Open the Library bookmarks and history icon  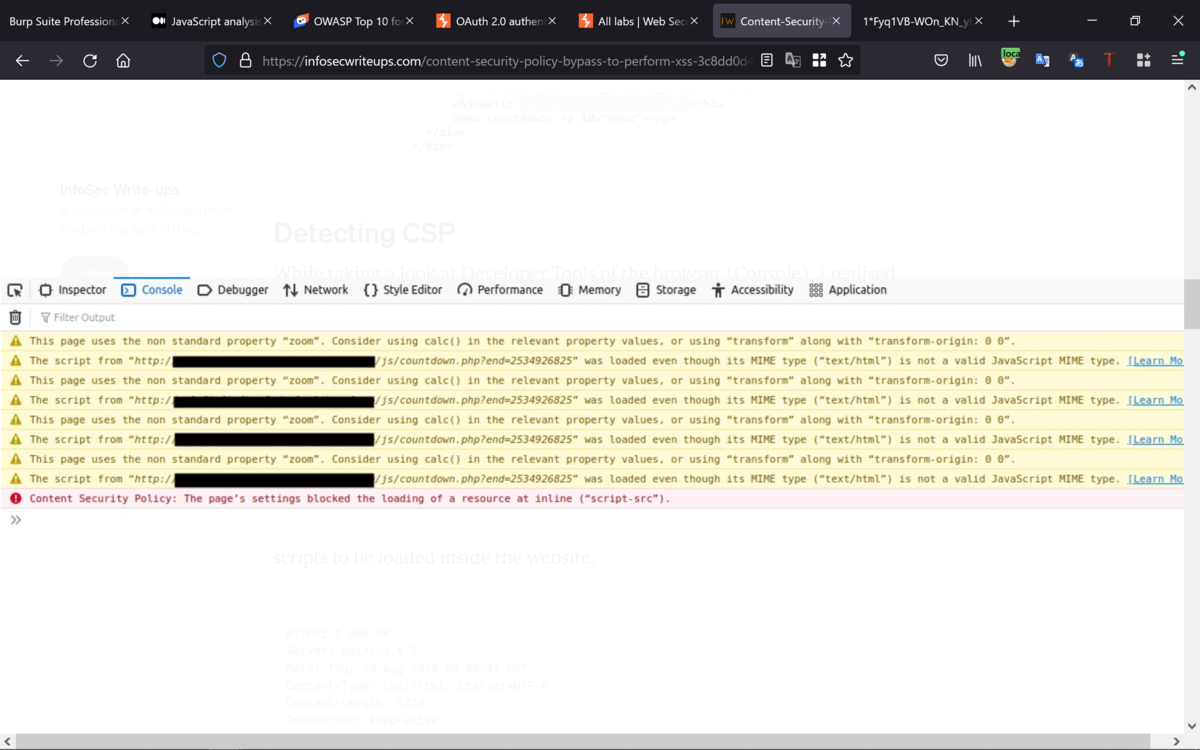point(975,61)
